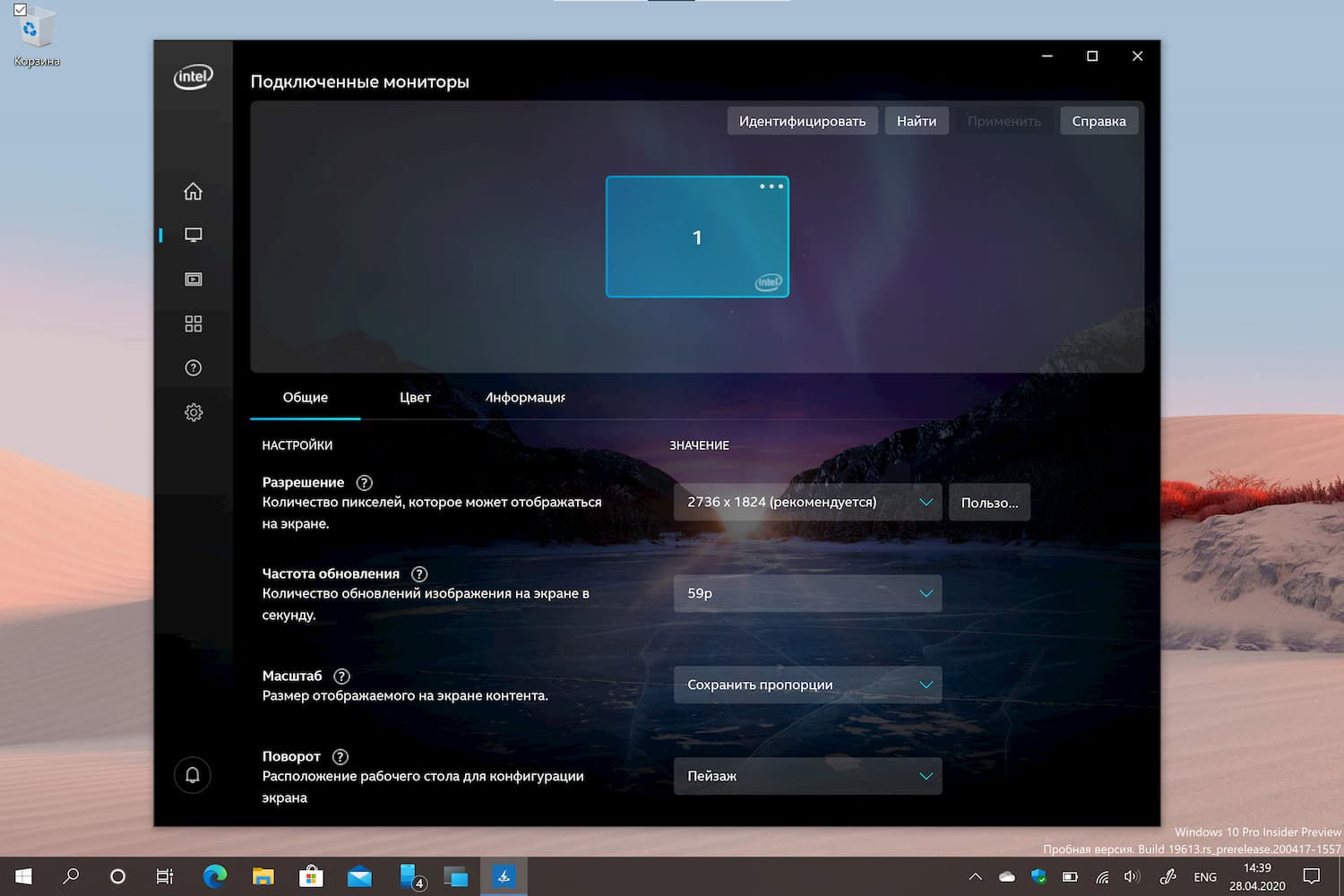Open the resolution dropdown showing 2736 x 1824
This screenshot has height=896, width=1344.
806,502
